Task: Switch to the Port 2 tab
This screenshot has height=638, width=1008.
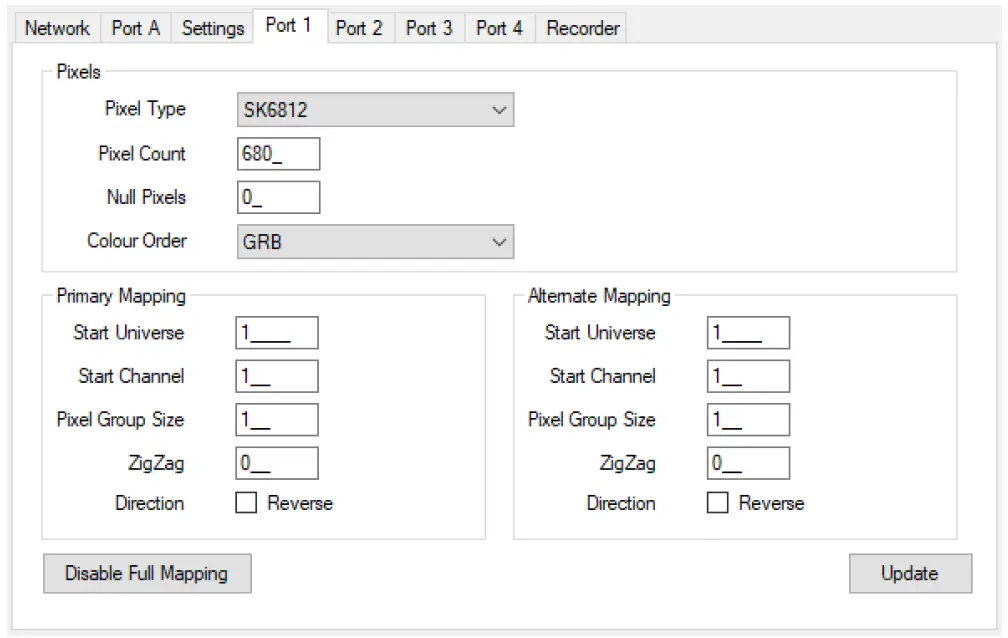Action: pos(360,29)
